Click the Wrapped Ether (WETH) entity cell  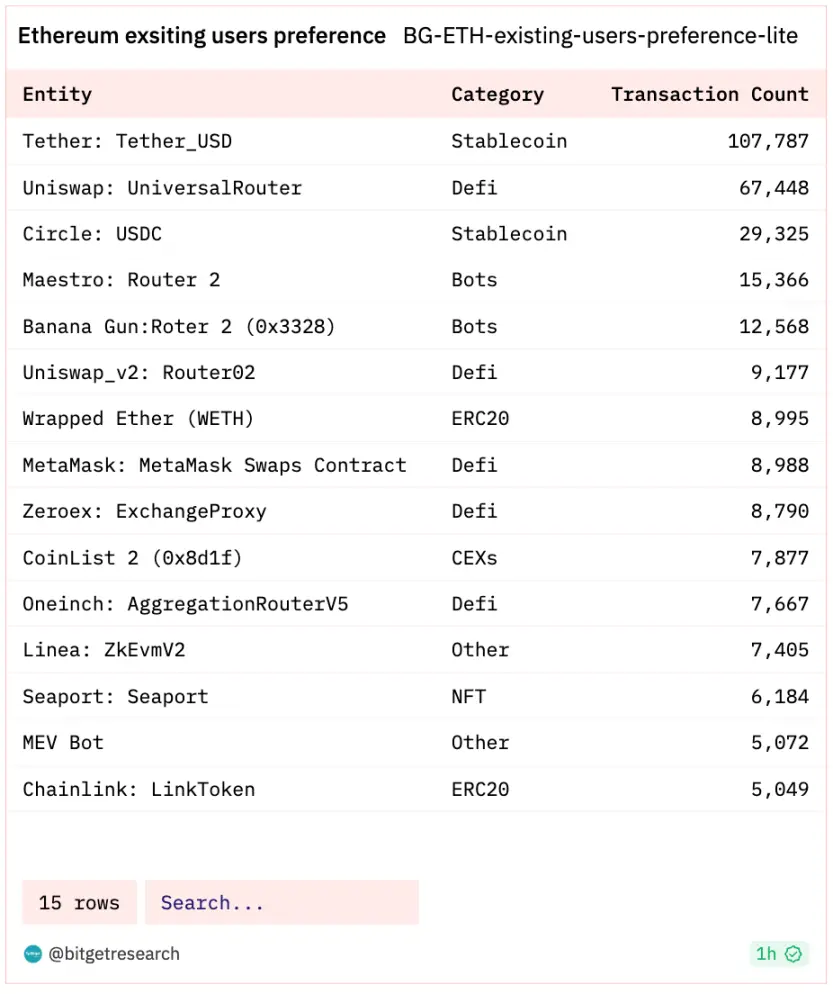(138, 419)
